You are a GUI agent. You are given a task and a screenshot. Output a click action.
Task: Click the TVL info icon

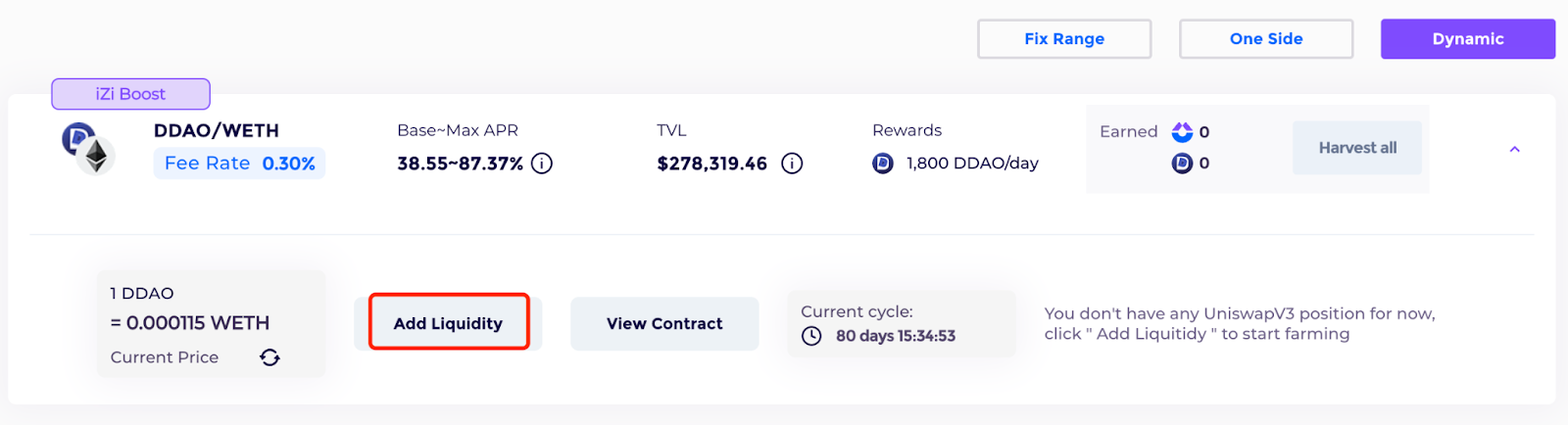click(x=792, y=164)
